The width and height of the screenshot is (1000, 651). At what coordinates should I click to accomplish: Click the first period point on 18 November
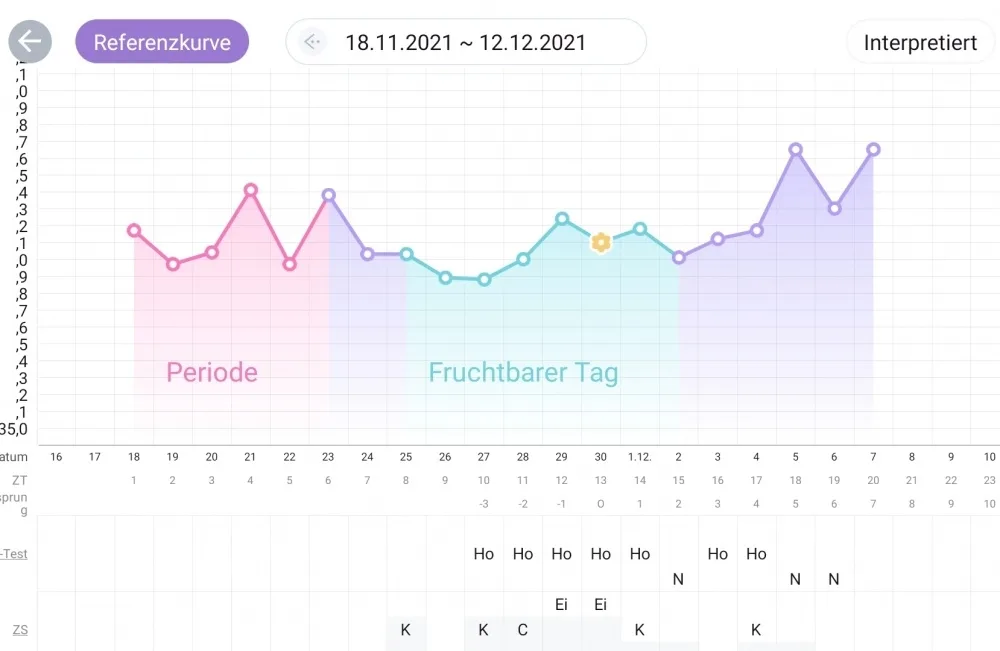(134, 230)
